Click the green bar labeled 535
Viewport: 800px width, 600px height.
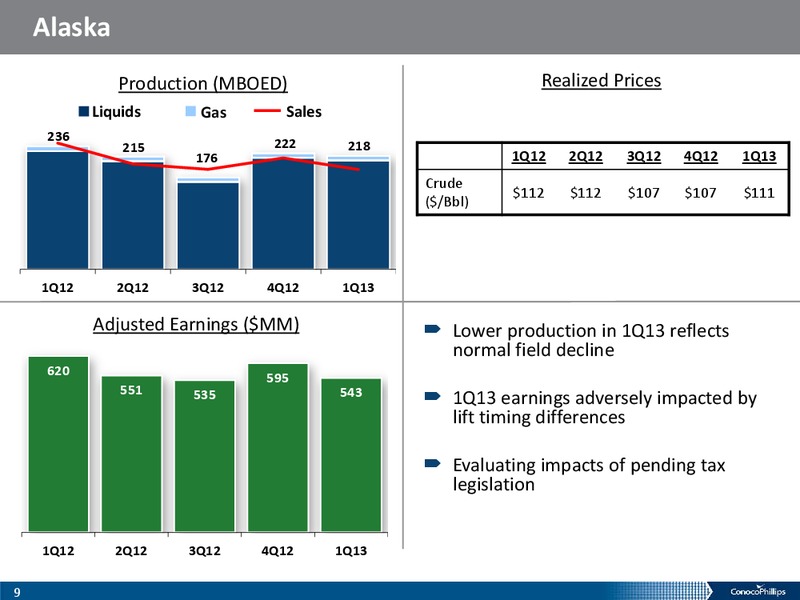click(205, 456)
